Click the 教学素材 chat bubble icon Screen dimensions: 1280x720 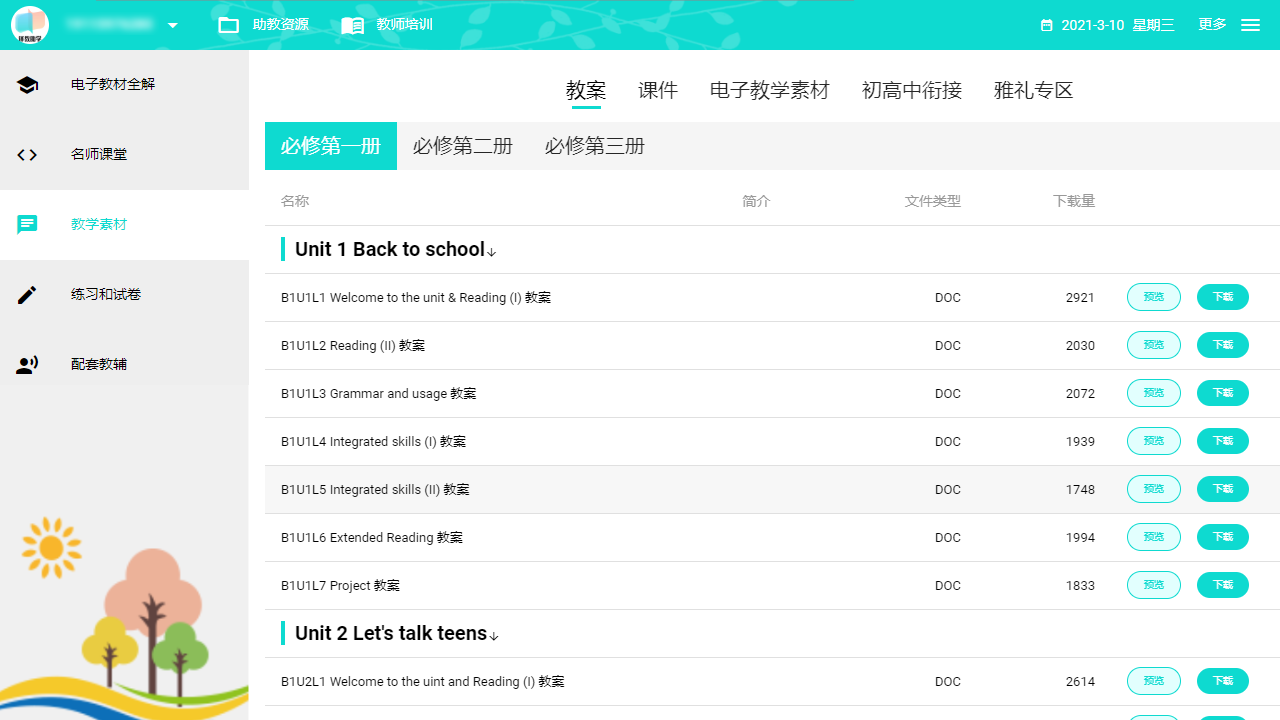(x=27, y=224)
